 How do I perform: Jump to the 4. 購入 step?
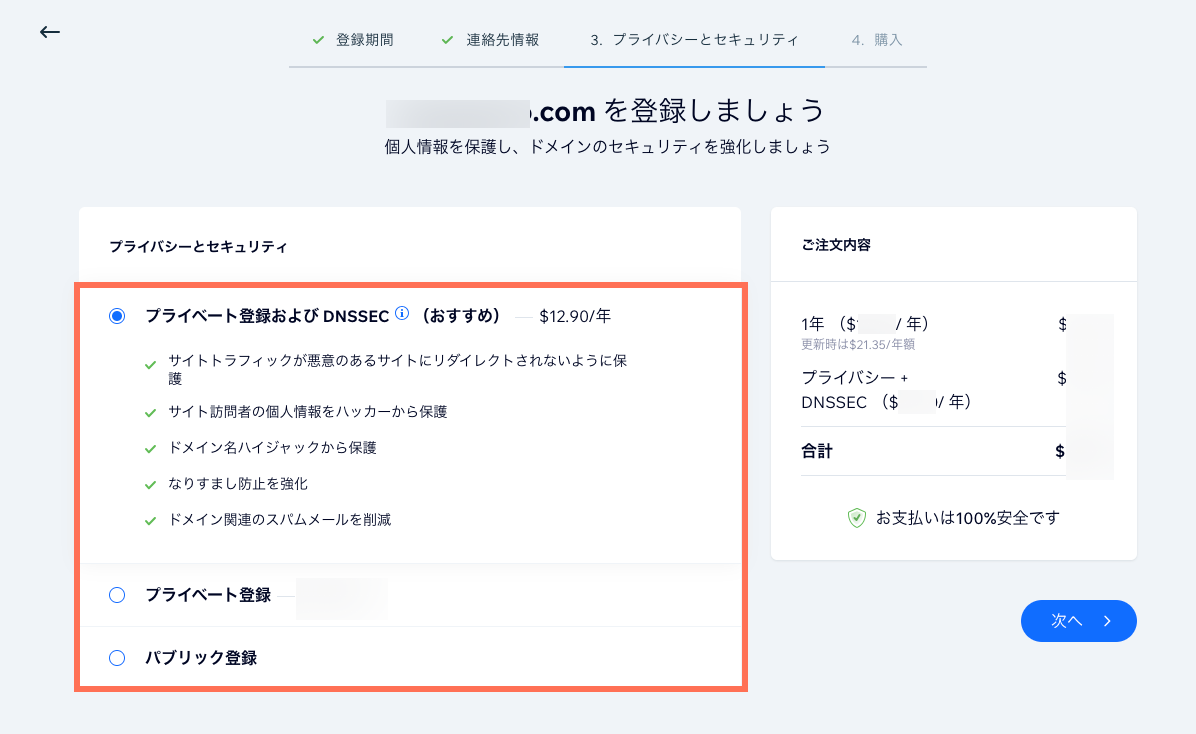point(876,40)
